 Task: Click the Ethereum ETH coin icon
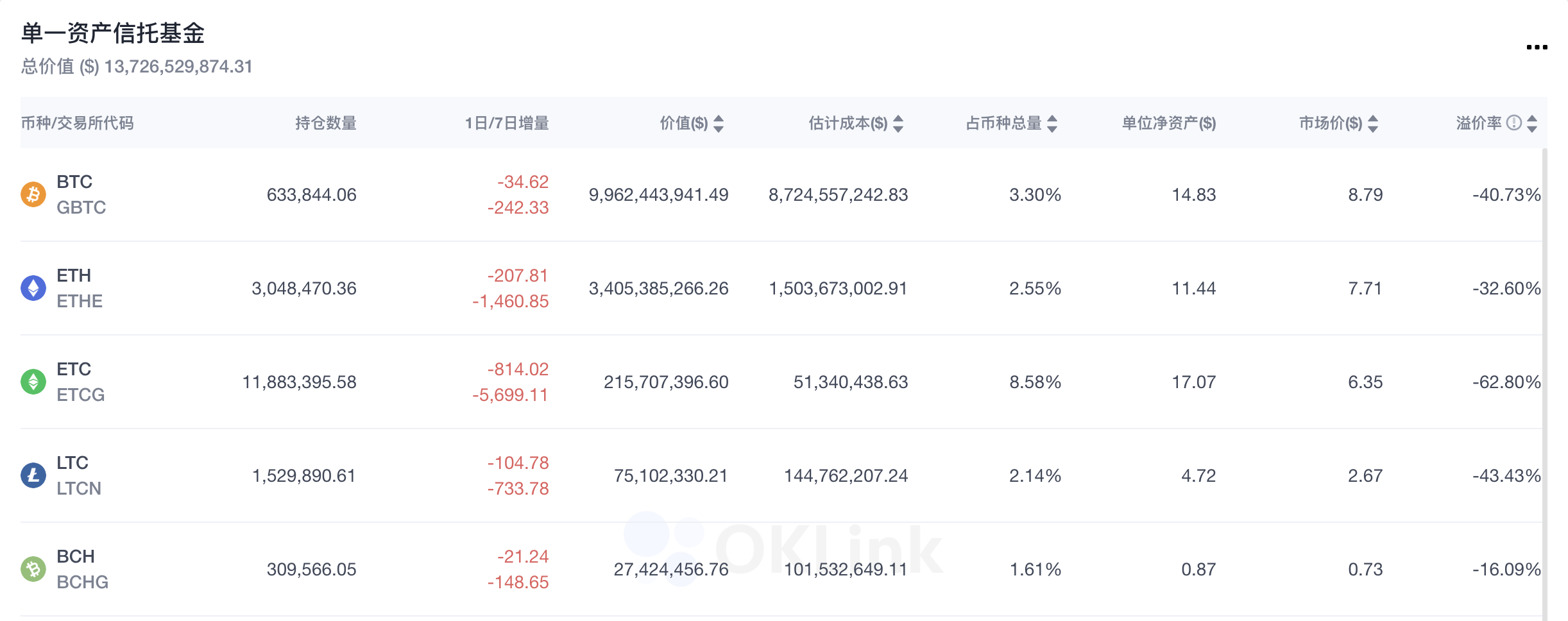(33, 288)
